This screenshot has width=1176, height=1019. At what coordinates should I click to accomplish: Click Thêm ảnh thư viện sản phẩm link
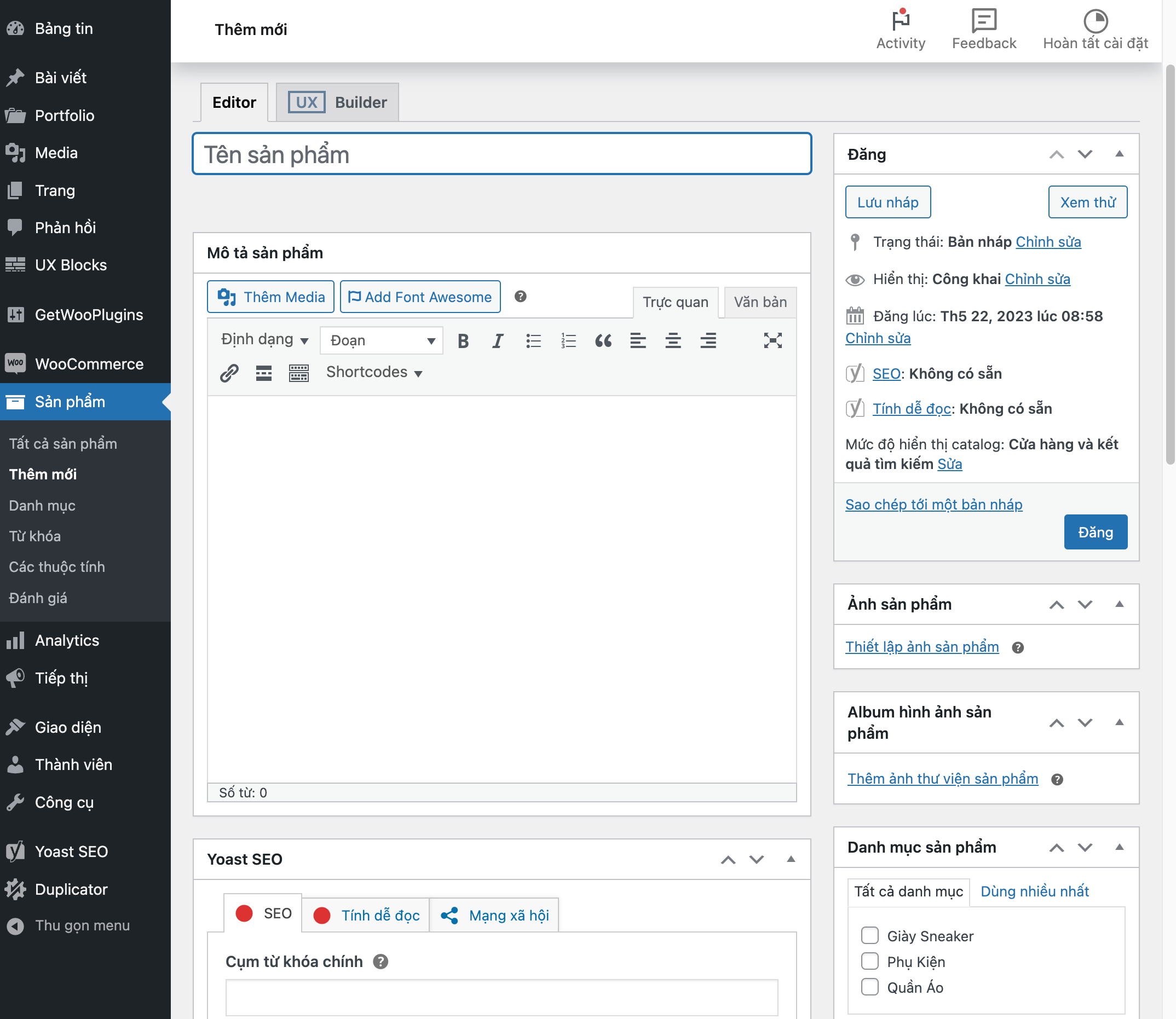coord(943,779)
